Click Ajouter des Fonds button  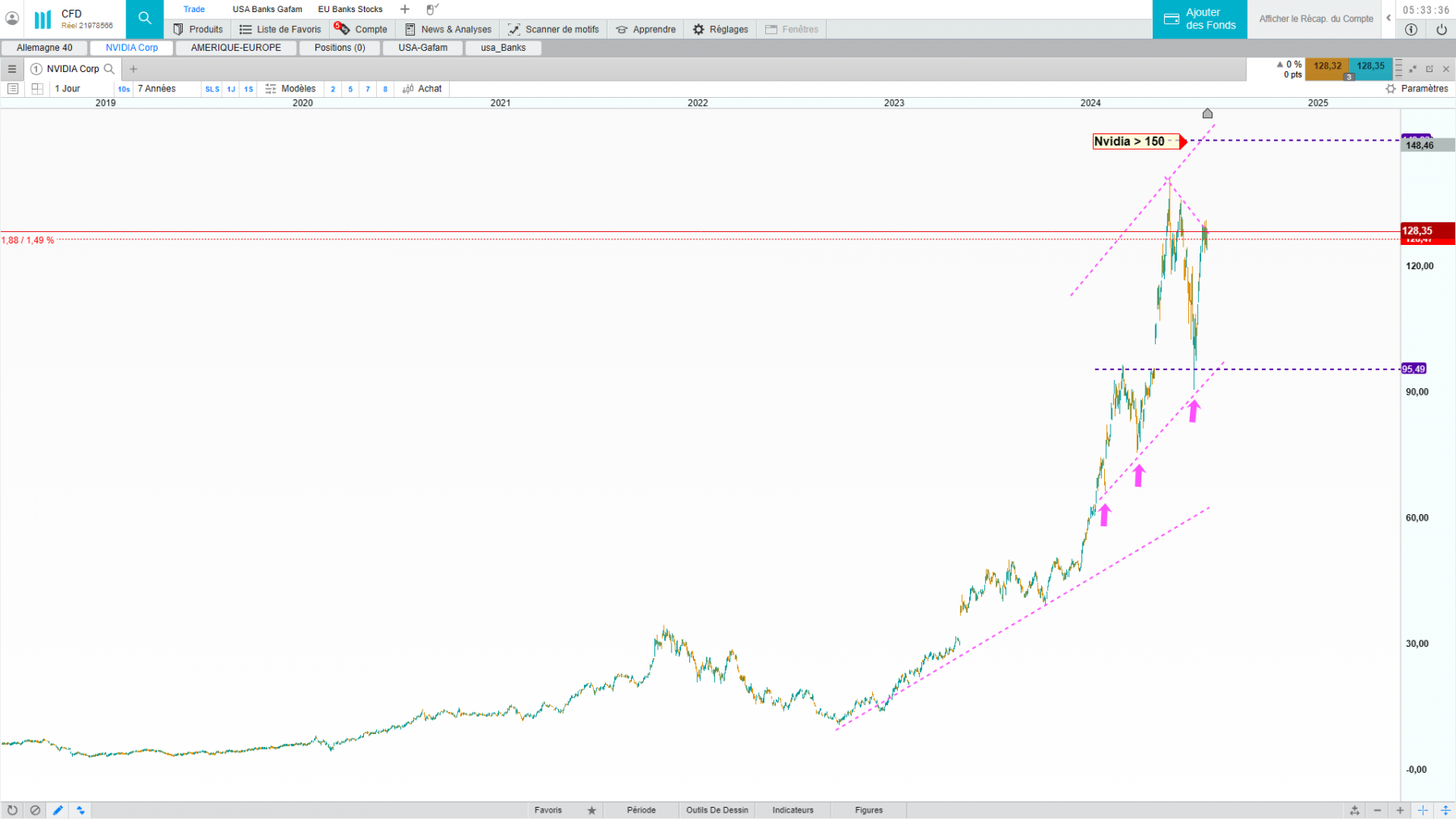(x=1200, y=19)
